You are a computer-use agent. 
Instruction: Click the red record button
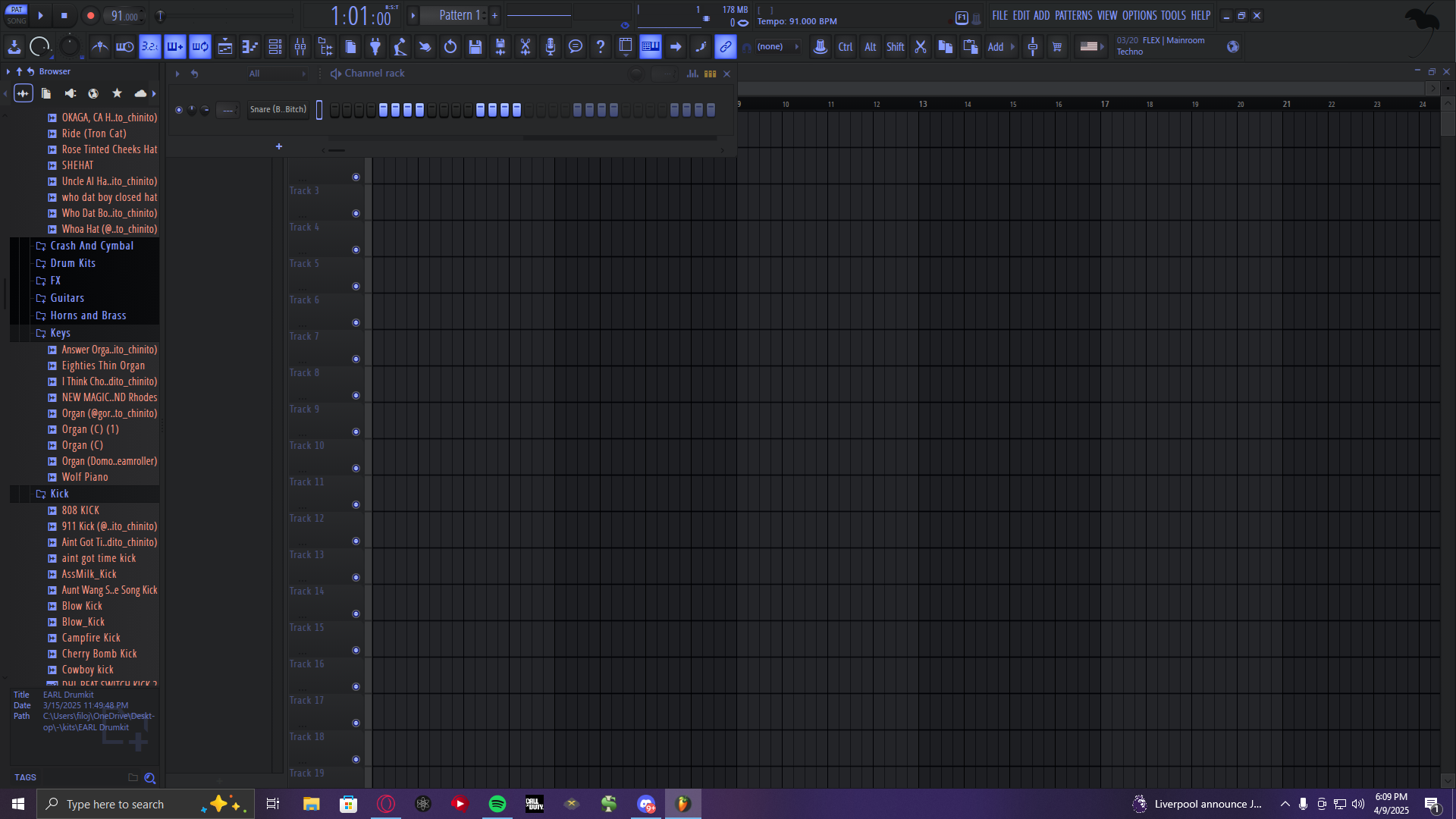coord(90,15)
